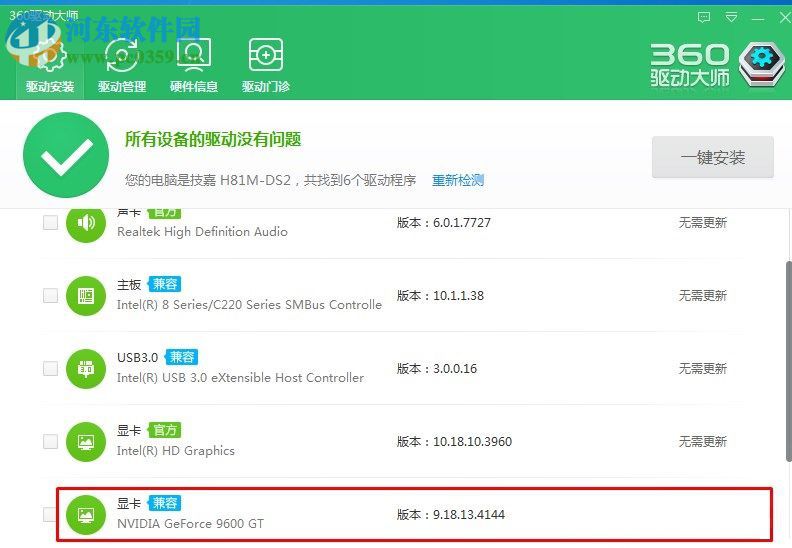Click the NVIDIA GeForce display icon
This screenshot has height=548, width=792.
[86, 515]
